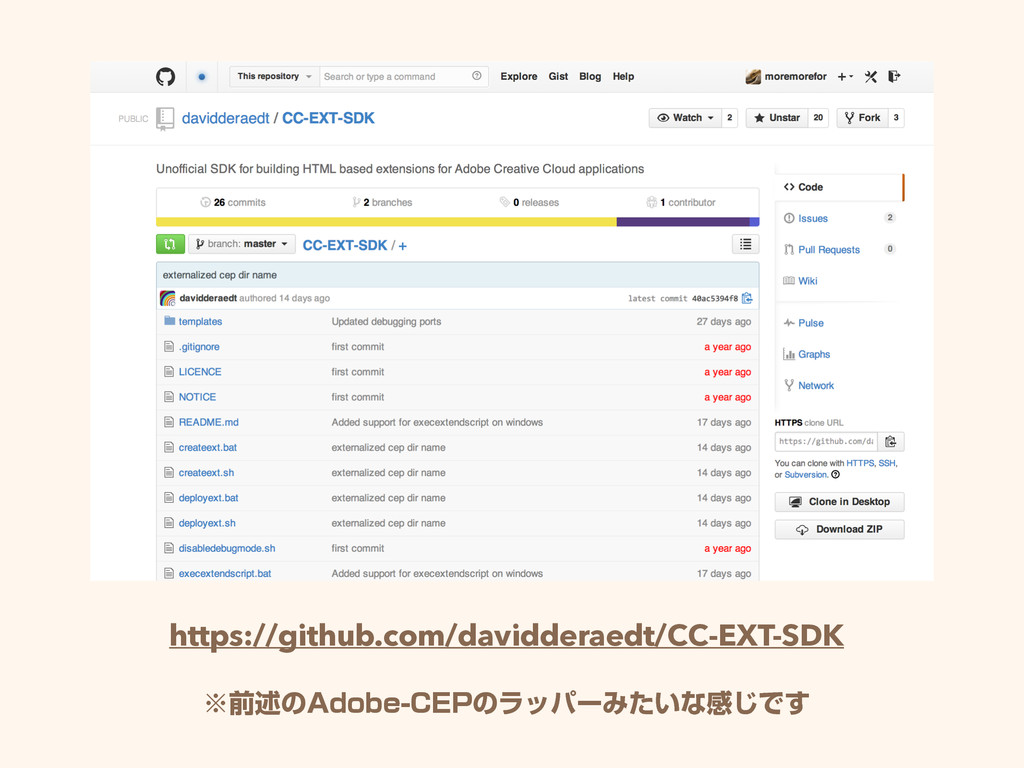Open Gist in the top navigation
Screen dimensions: 1024x768
pyautogui.click(x=558, y=76)
